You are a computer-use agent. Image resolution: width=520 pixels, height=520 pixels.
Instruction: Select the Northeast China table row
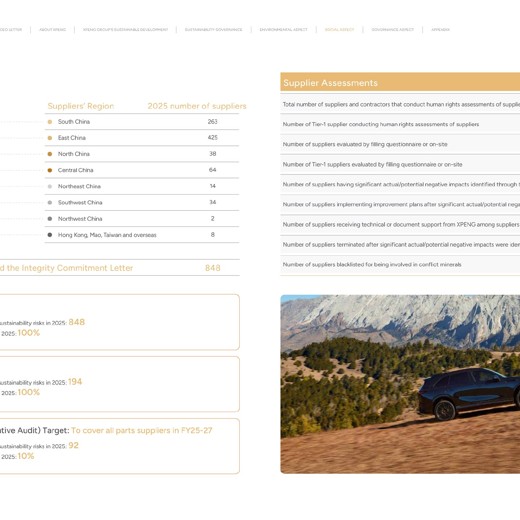click(142, 186)
